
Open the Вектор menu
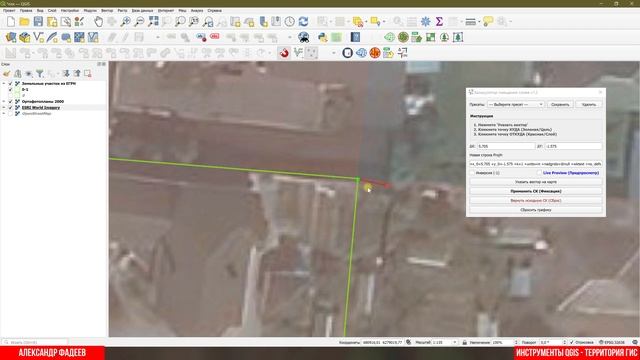[x=107, y=11]
